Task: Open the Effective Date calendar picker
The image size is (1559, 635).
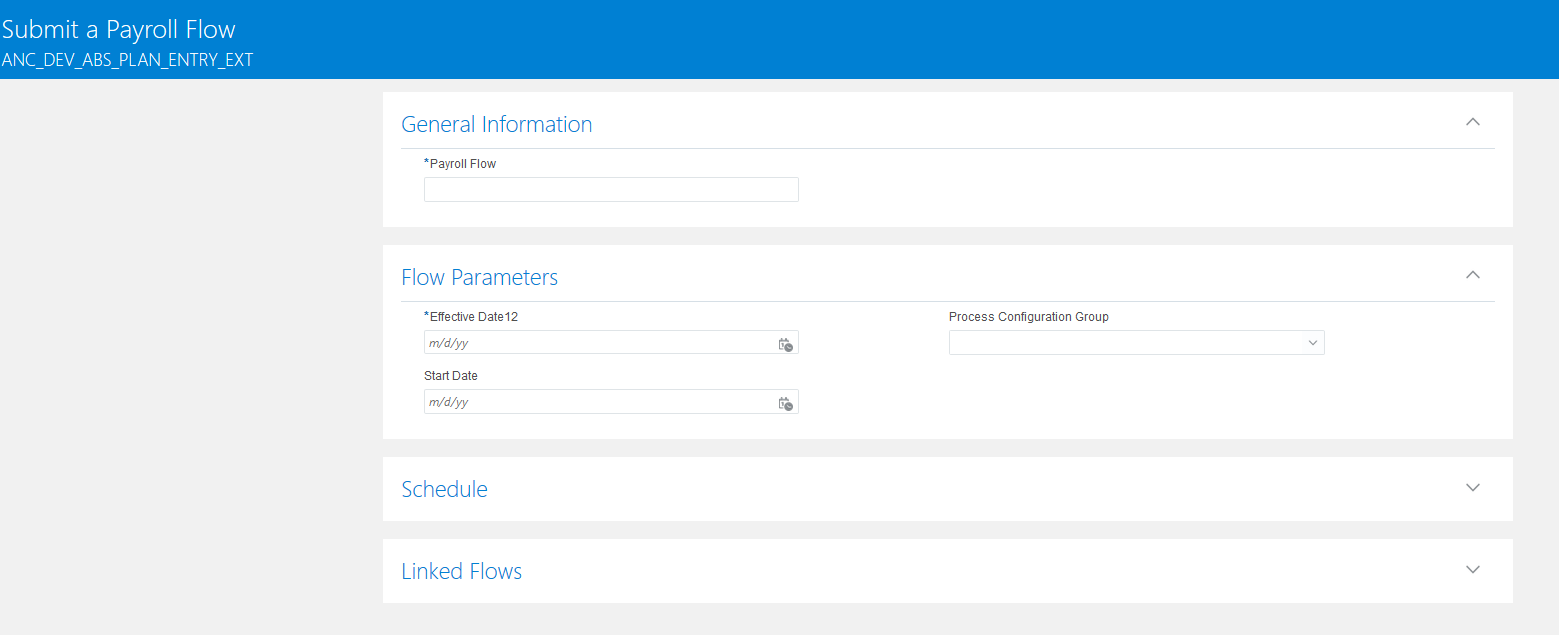Action: (x=785, y=344)
